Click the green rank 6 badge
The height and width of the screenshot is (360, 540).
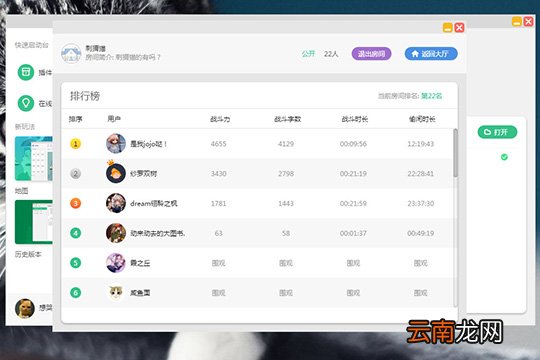point(75,293)
